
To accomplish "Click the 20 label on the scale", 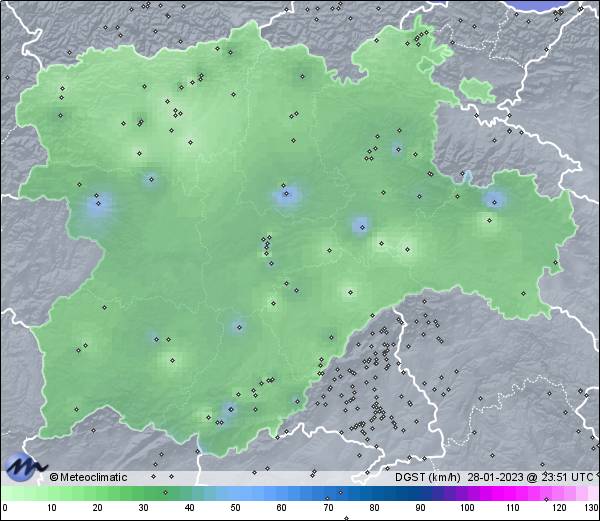I will tap(98, 508).
